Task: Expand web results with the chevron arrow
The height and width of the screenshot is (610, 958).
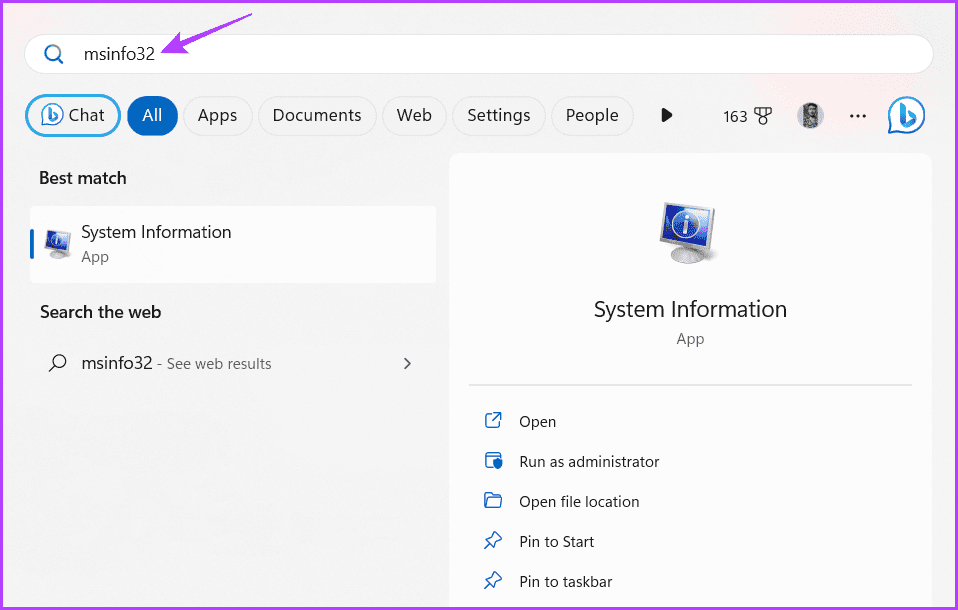Action: tap(408, 364)
